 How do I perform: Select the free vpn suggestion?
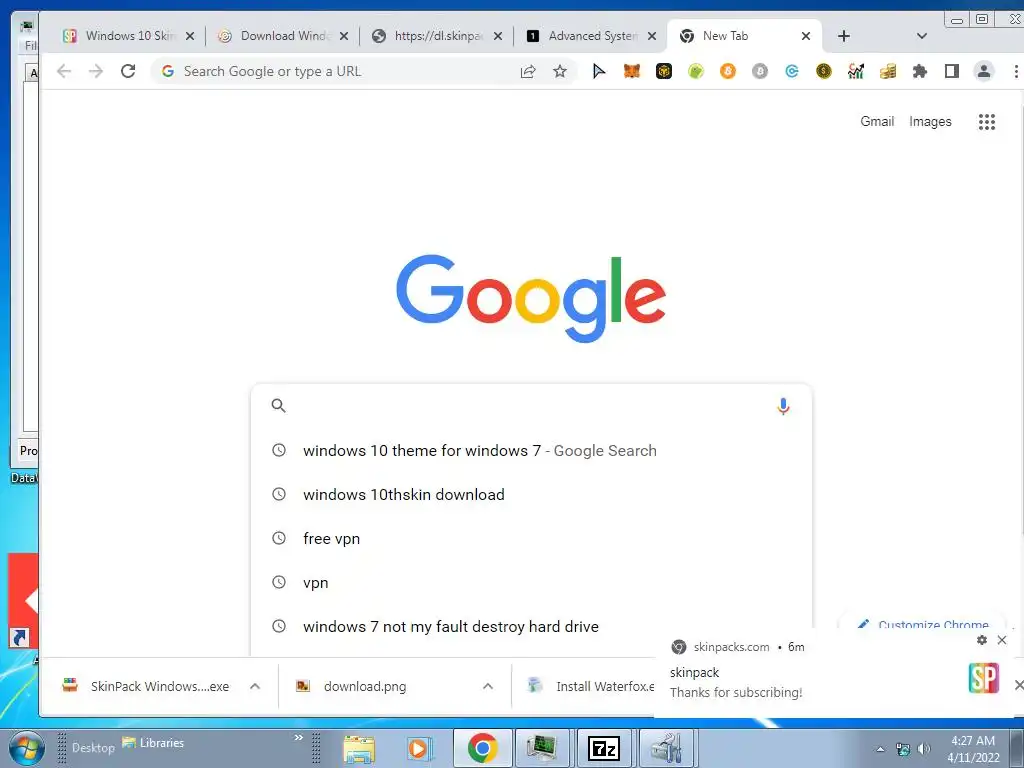coord(531,538)
